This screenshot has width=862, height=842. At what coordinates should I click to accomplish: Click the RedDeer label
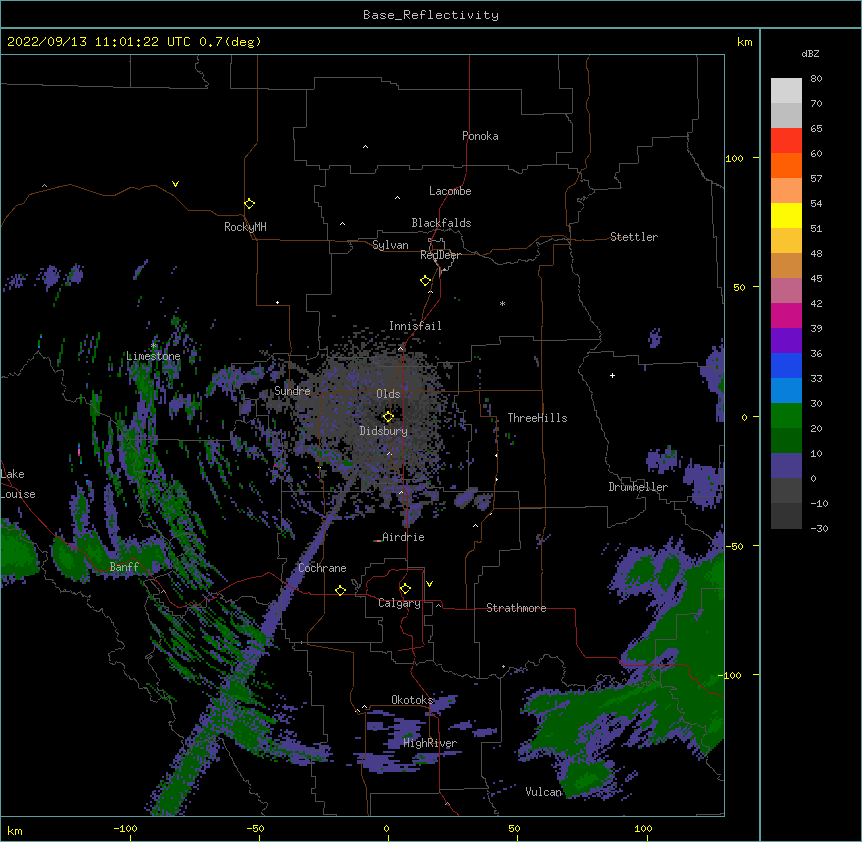coord(440,255)
